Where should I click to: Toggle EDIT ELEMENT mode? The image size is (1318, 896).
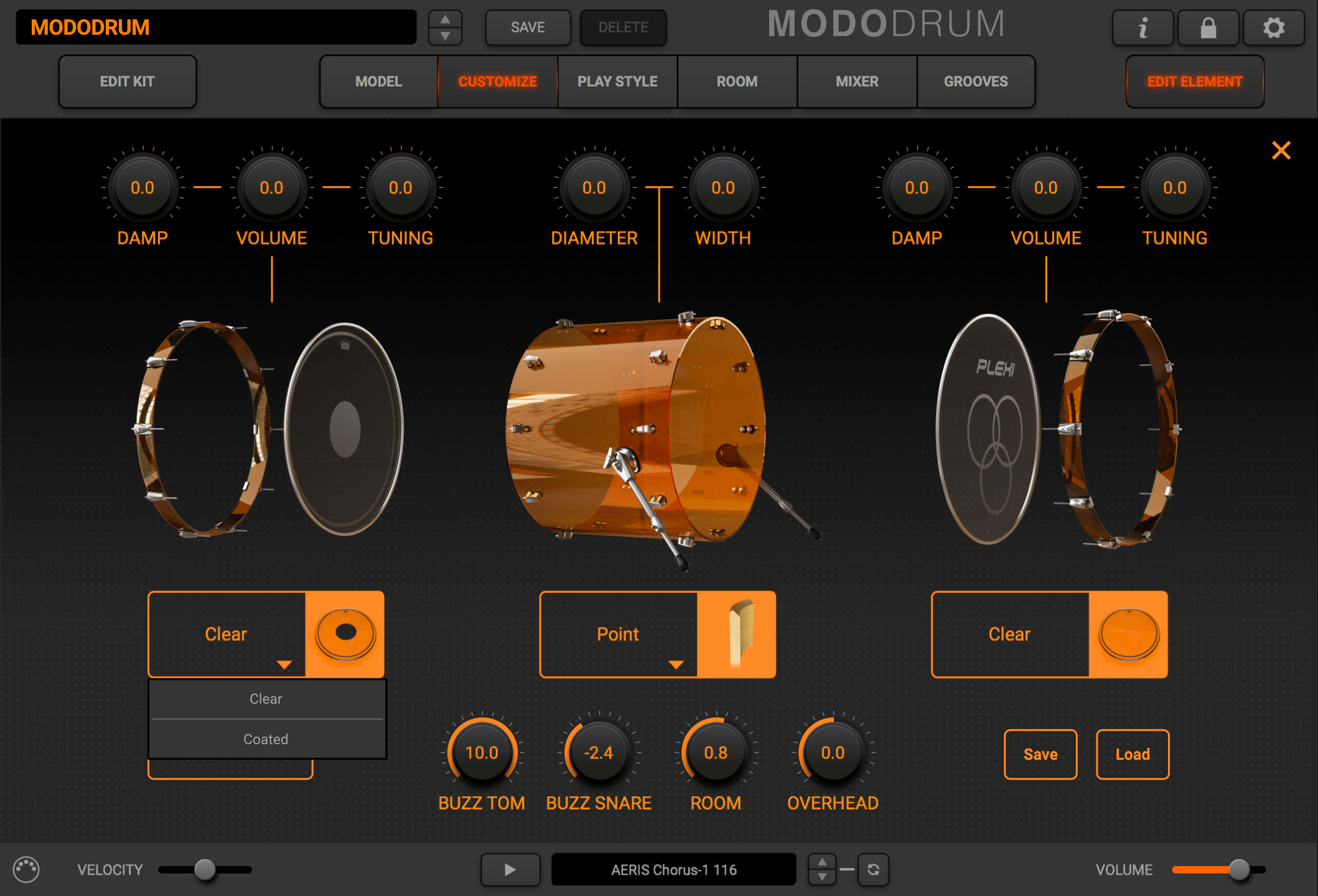(1195, 81)
